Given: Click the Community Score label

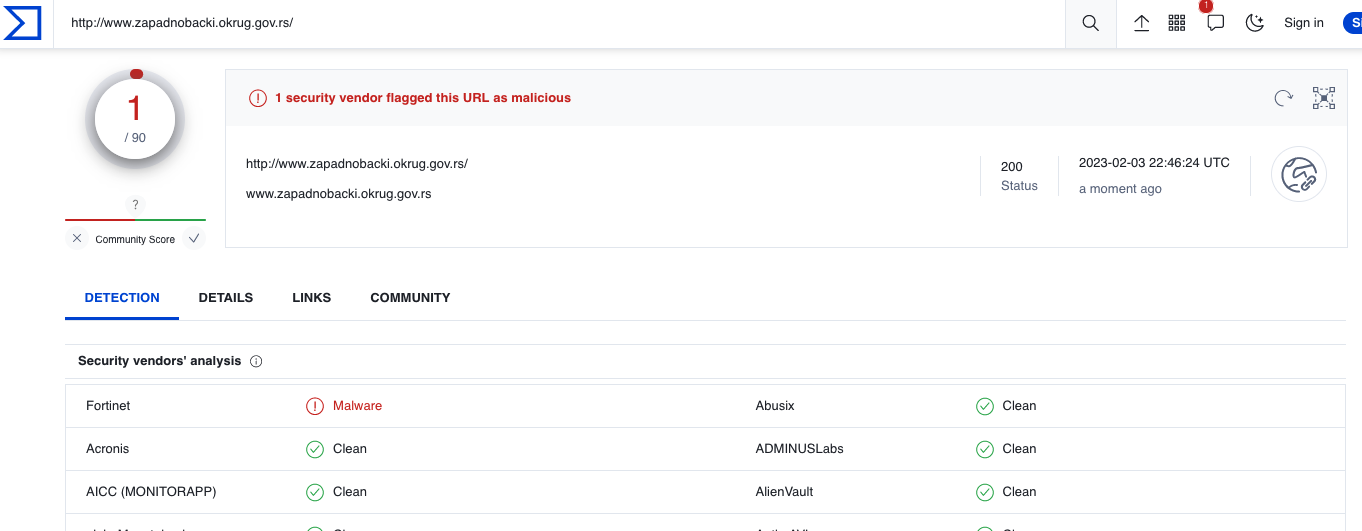Looking at the screenshot, I should [135, 240].
